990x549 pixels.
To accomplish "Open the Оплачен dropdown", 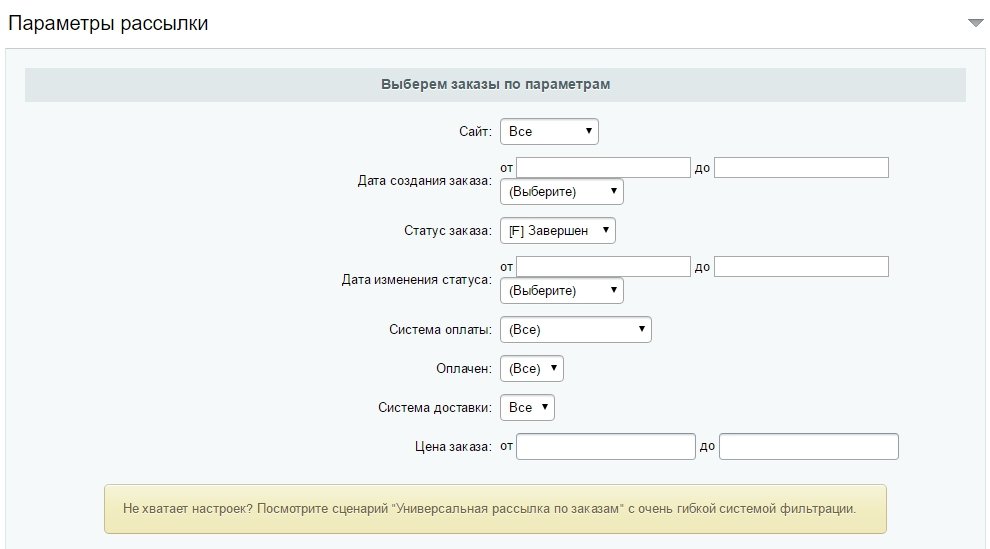I will (532, 369).
